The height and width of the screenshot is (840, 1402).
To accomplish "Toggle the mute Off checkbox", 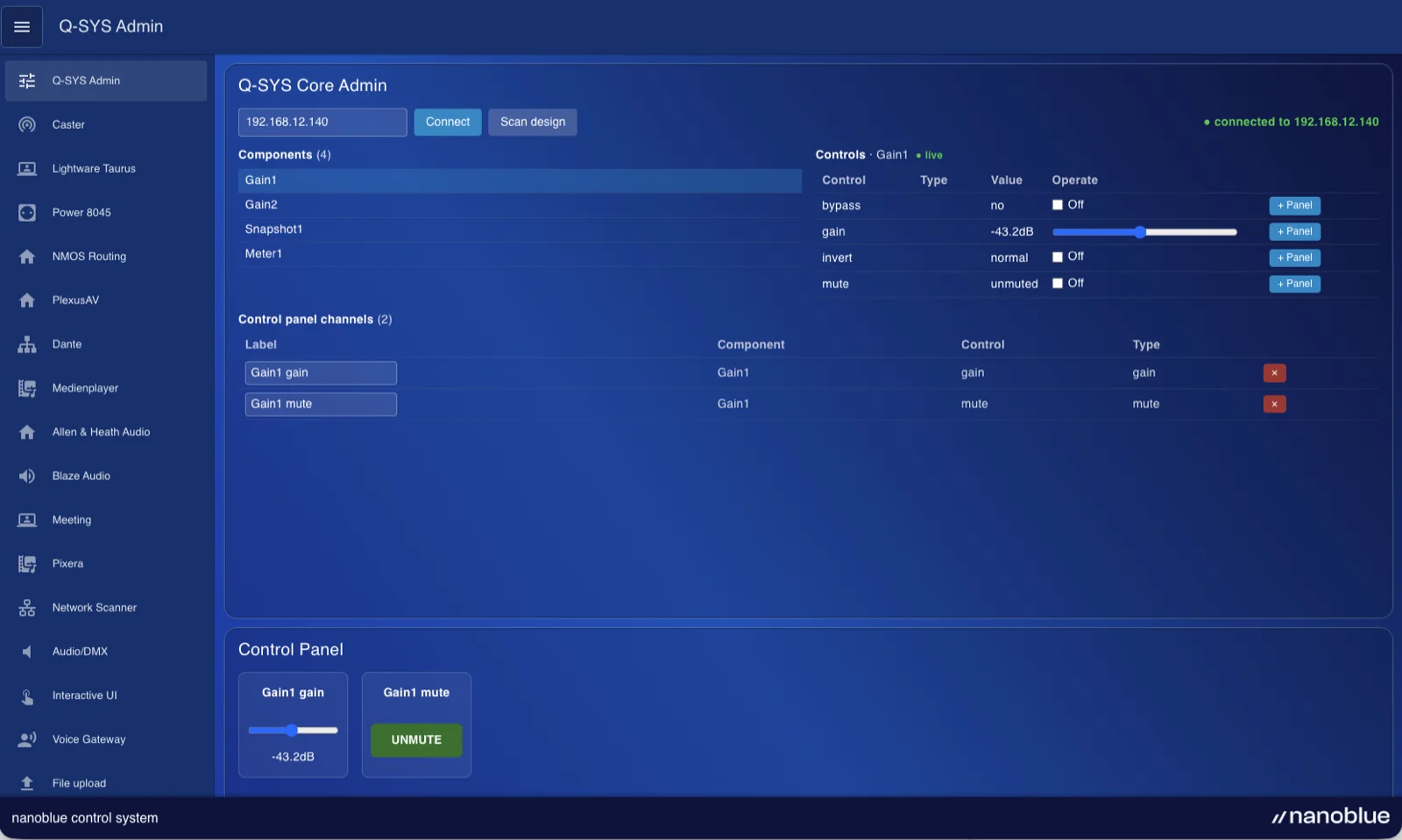I will click(x=1058, y=283).
